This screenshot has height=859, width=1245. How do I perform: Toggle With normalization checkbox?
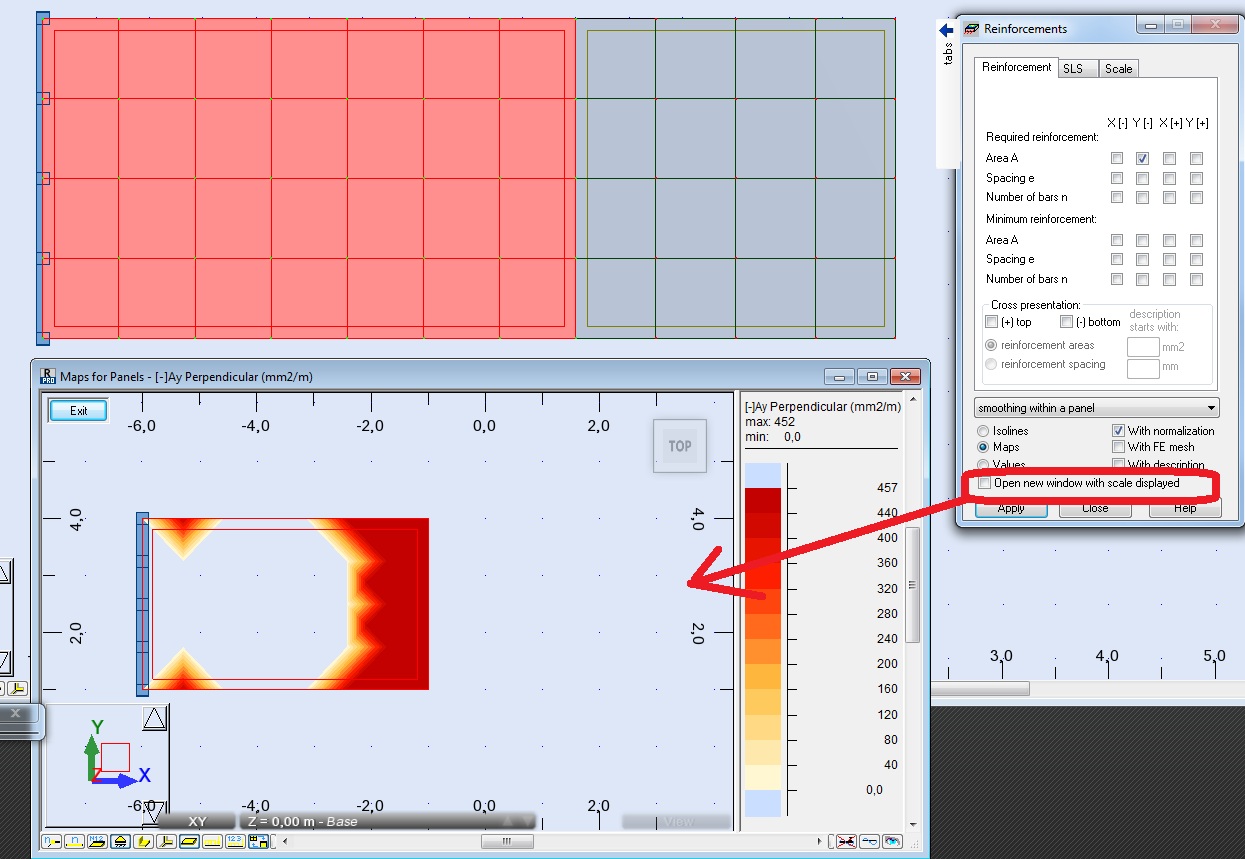tap(1118, 431)
